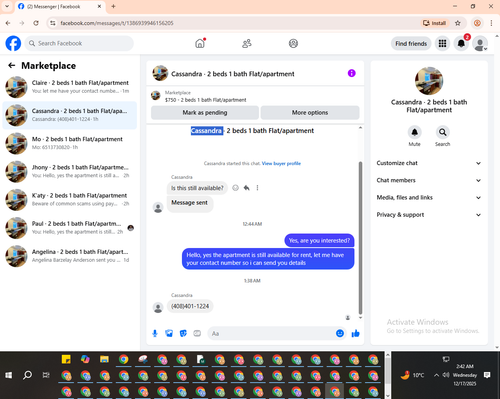
Task: Expand the Customize chat section
Action: [429, 163]
